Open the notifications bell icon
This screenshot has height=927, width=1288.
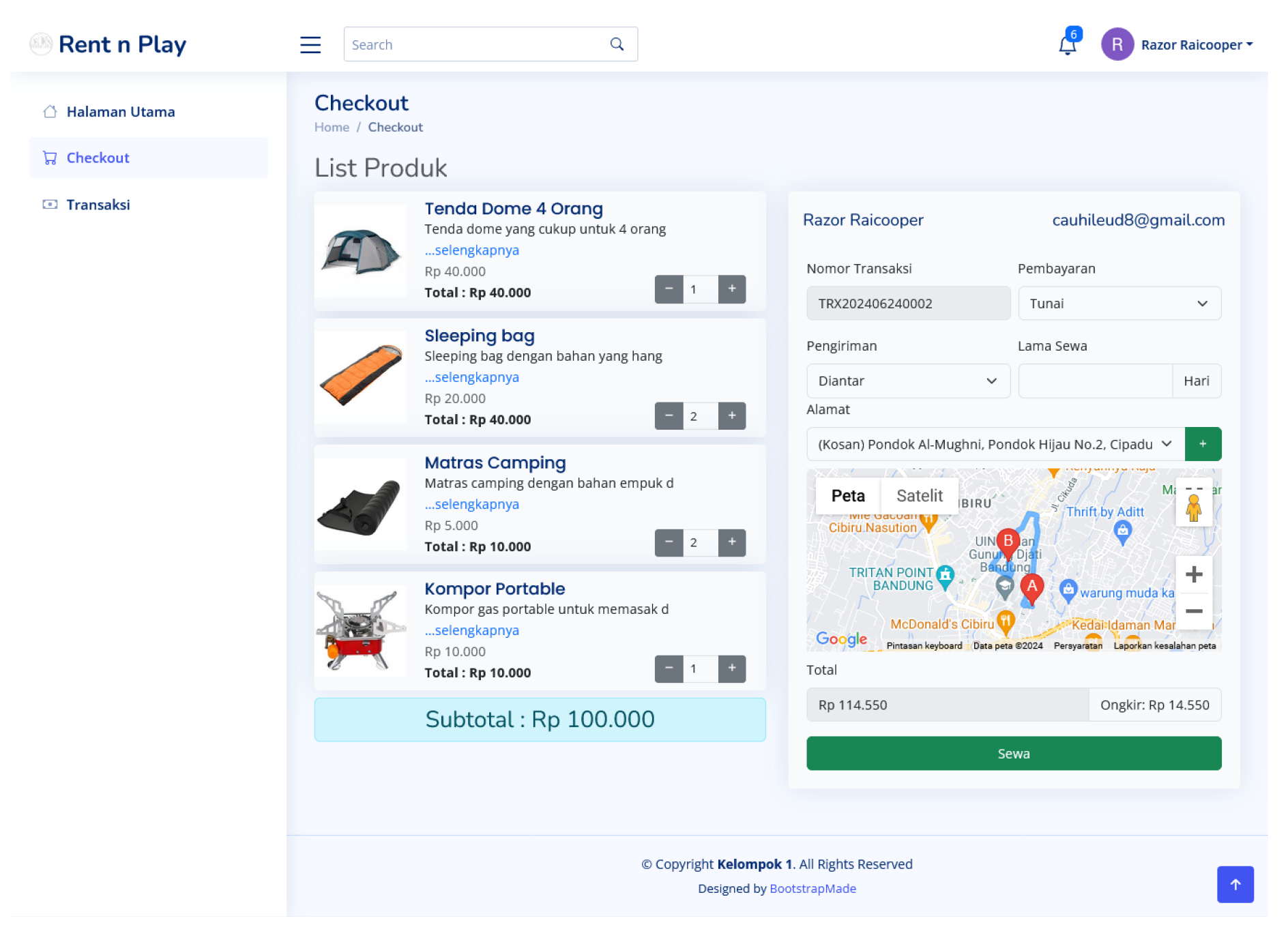[1067, 45]
